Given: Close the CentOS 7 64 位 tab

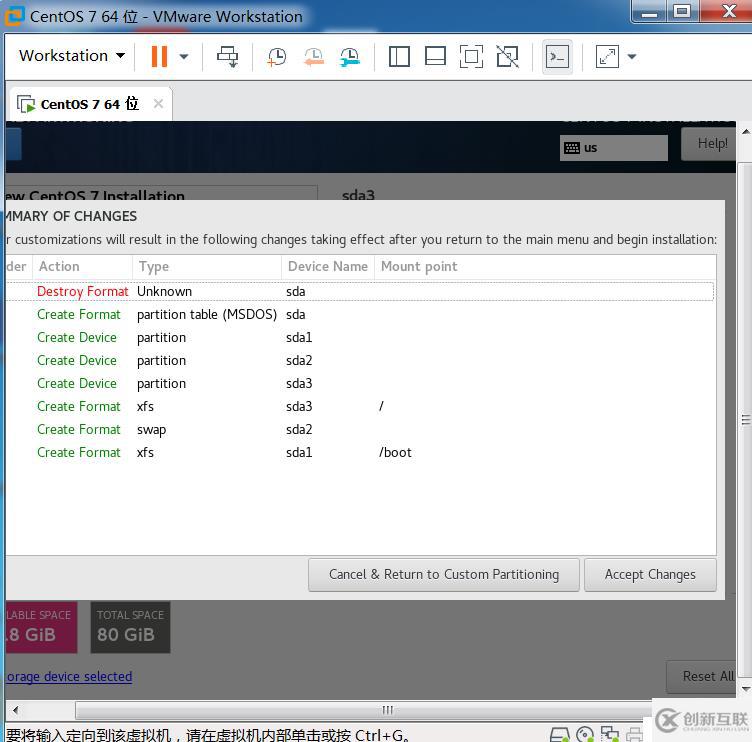Looking at the screenshot, I should [158, 104].
